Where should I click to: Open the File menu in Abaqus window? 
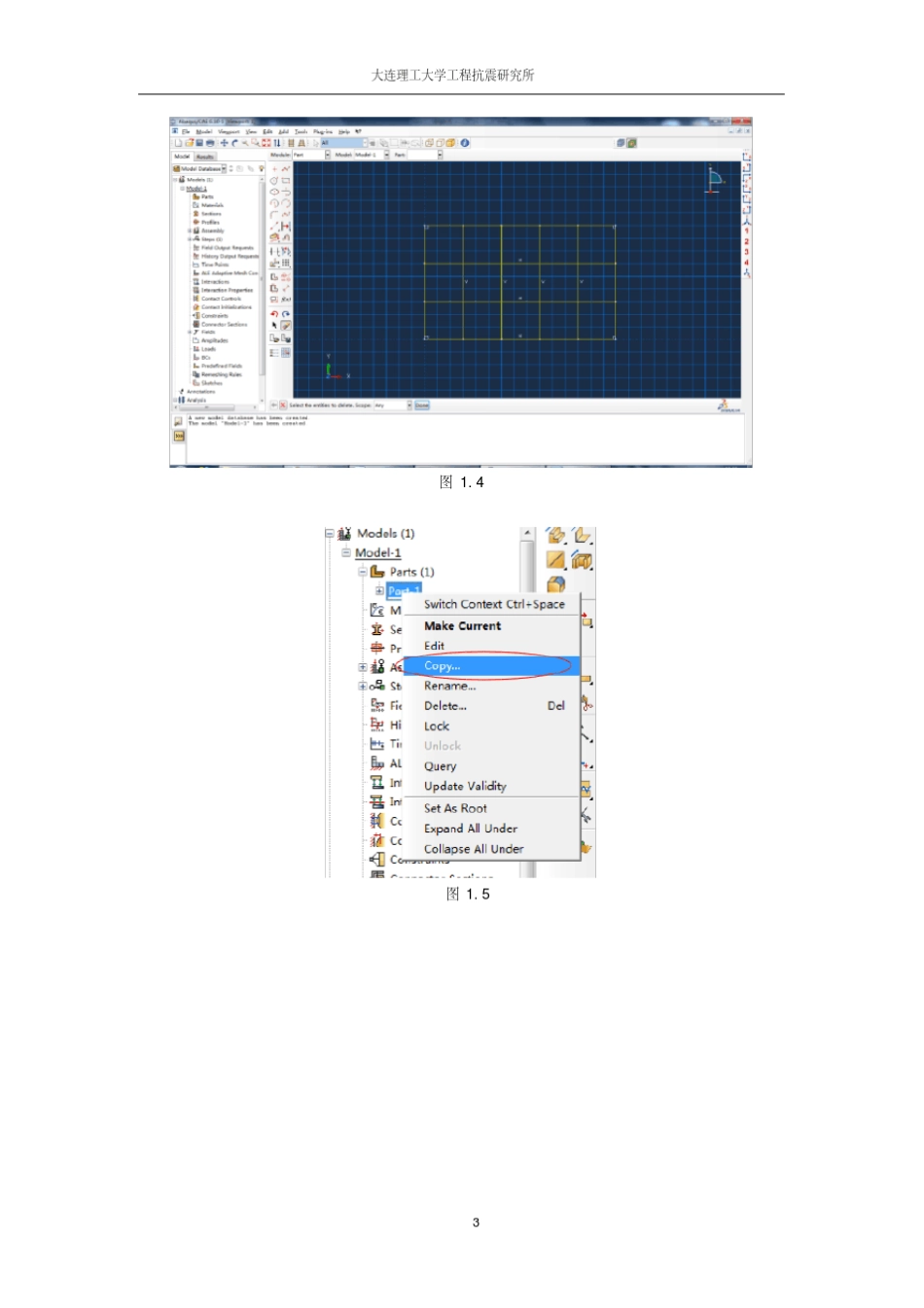186,131
